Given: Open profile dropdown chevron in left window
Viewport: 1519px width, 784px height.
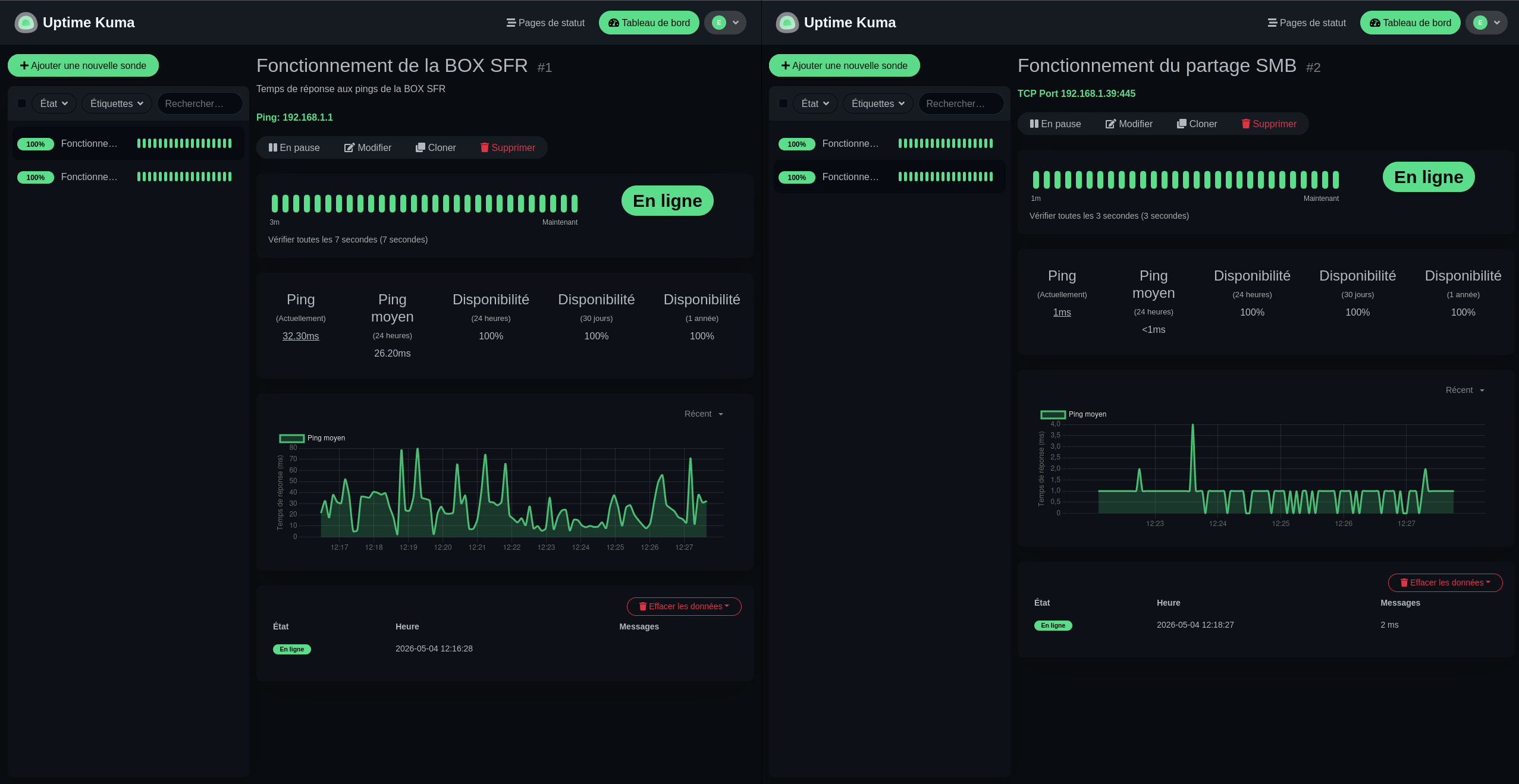Looking at the screenshot, I should pyautogui.click(x=736, y=23).
